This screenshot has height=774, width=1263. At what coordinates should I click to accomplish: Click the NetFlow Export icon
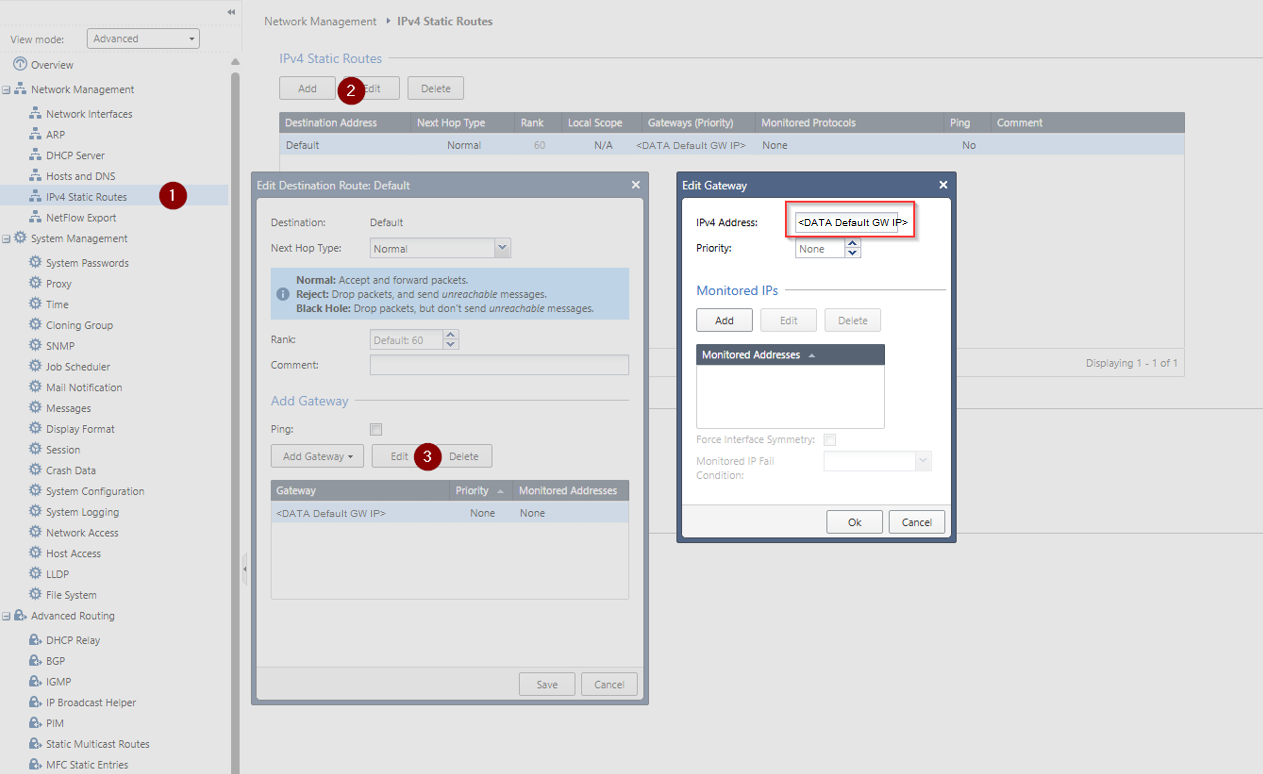[35, 217]
